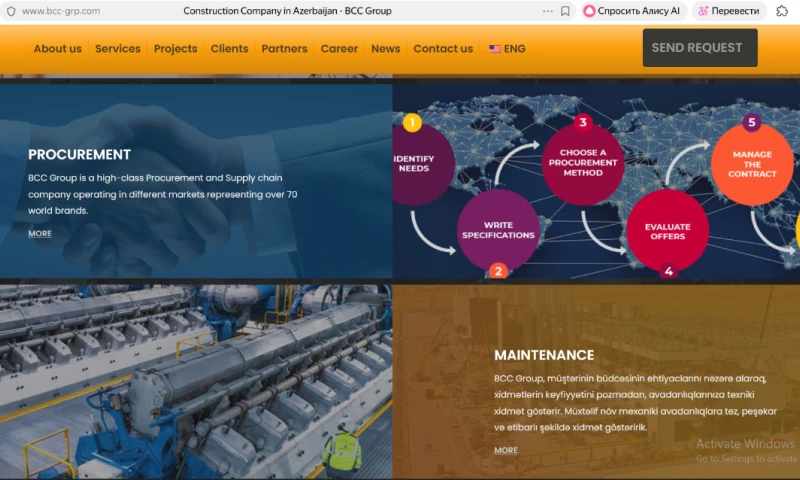Open browser extensions puzzle icon
The height and width of the screenshot is (480, 800).
782,11
